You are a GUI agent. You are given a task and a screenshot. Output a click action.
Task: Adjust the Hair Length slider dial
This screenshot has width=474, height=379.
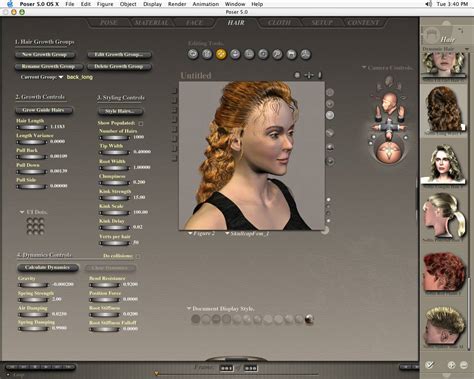(x=32, y=127)
